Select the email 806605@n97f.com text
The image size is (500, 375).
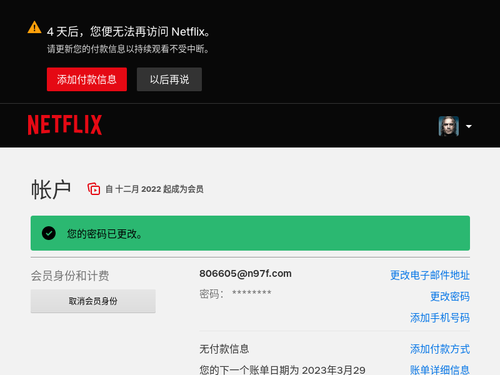pos(245,274)
